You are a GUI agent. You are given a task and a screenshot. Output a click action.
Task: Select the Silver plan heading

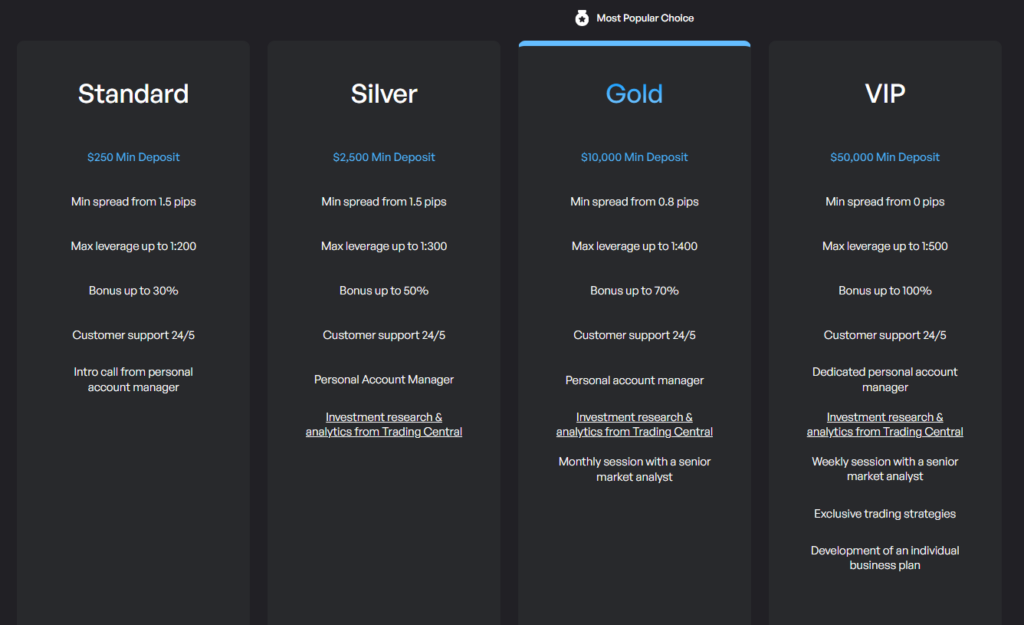click(384, 94)
